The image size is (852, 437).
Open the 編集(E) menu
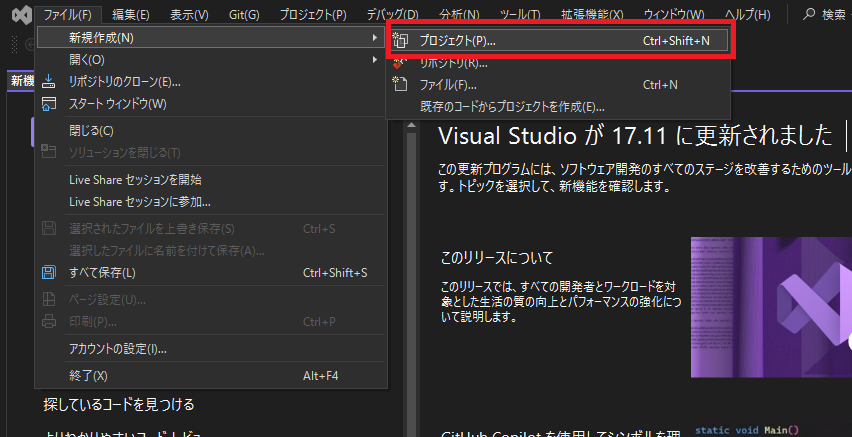click(x=130, y=15)
